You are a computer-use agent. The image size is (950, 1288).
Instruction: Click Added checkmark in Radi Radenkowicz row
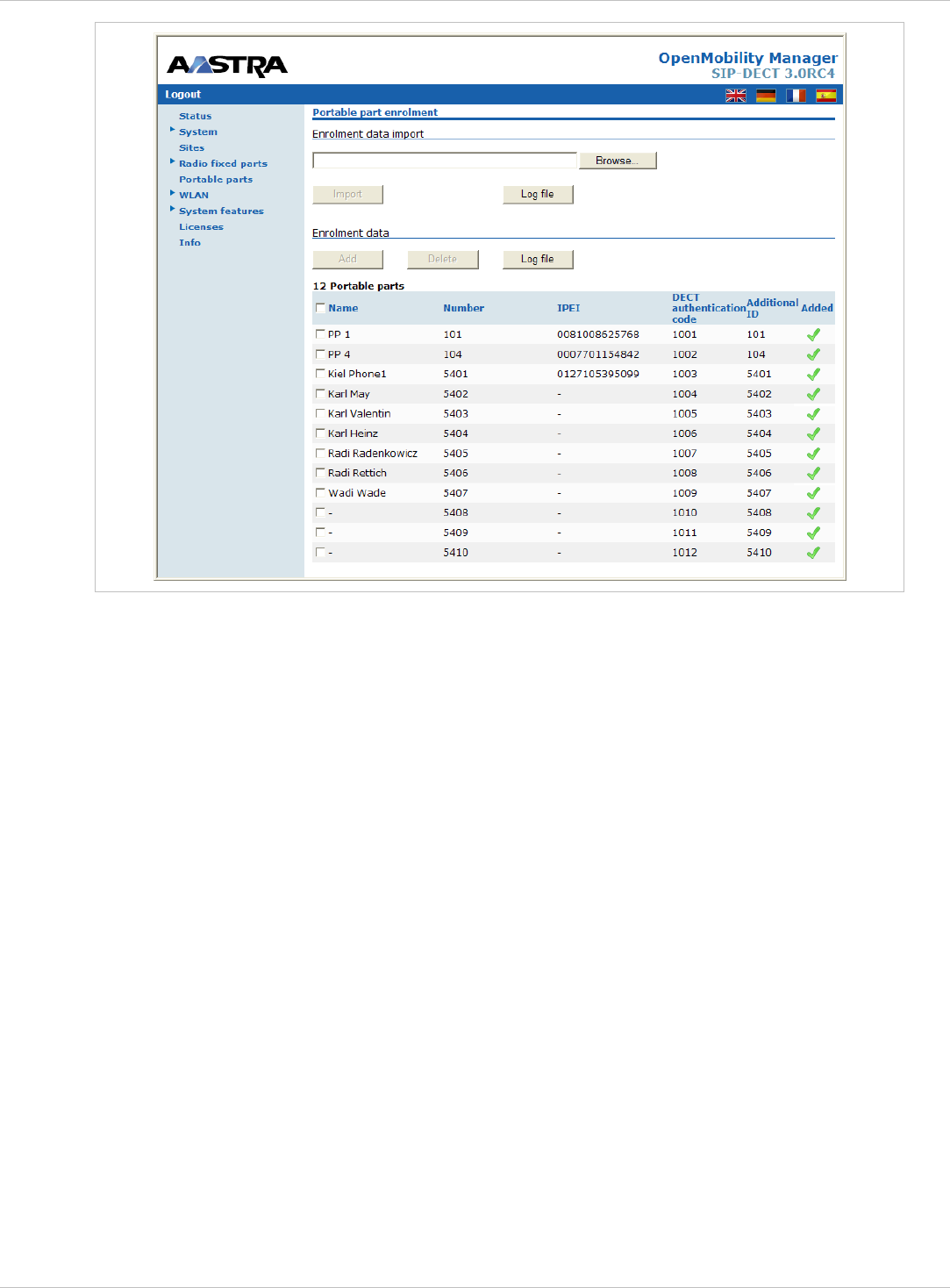coord(813,454)
